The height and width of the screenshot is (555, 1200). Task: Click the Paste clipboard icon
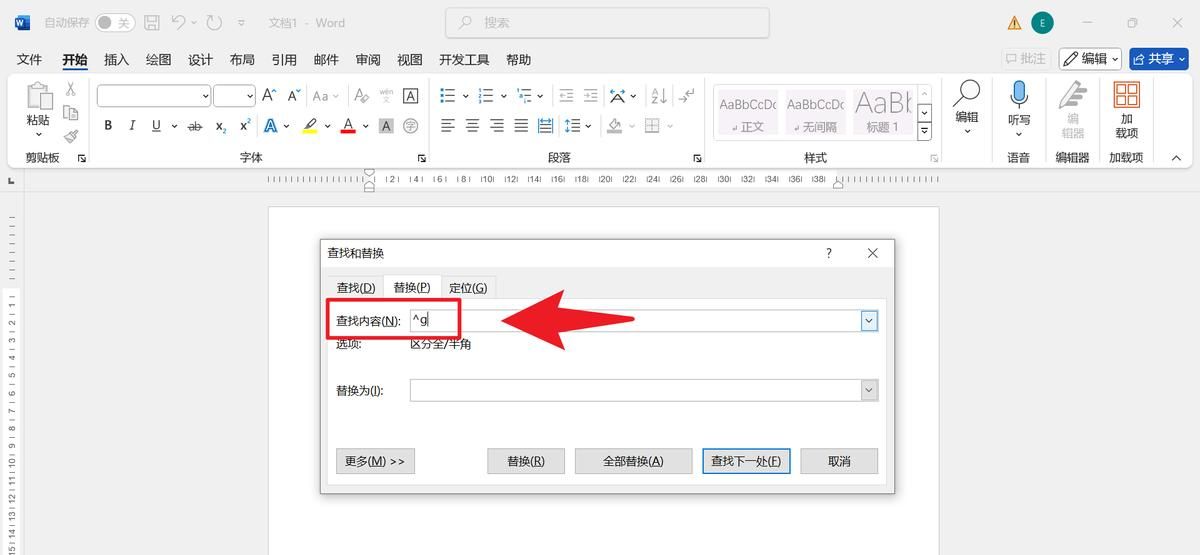tap(38, 97)
